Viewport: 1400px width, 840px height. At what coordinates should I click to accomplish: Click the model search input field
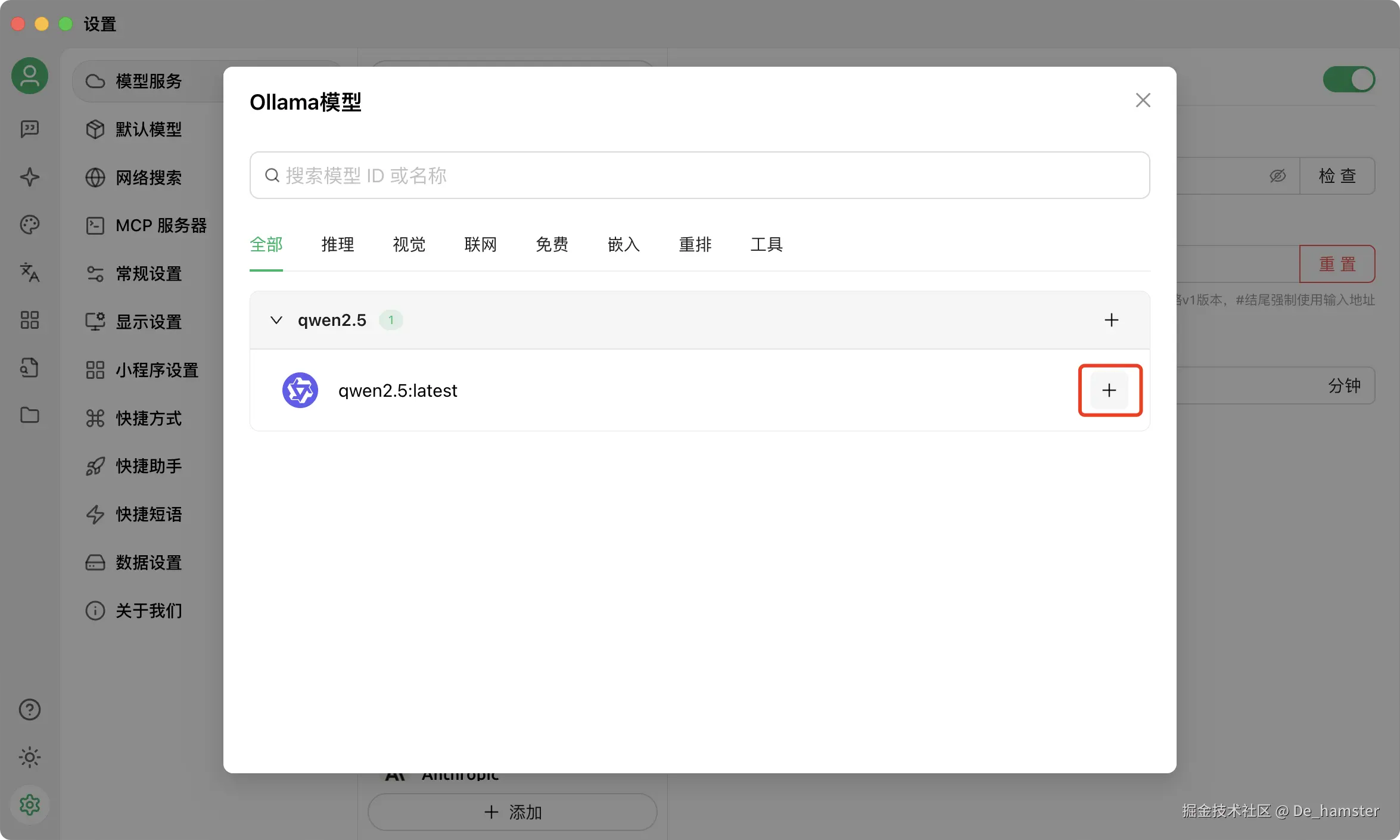(699, 175)
